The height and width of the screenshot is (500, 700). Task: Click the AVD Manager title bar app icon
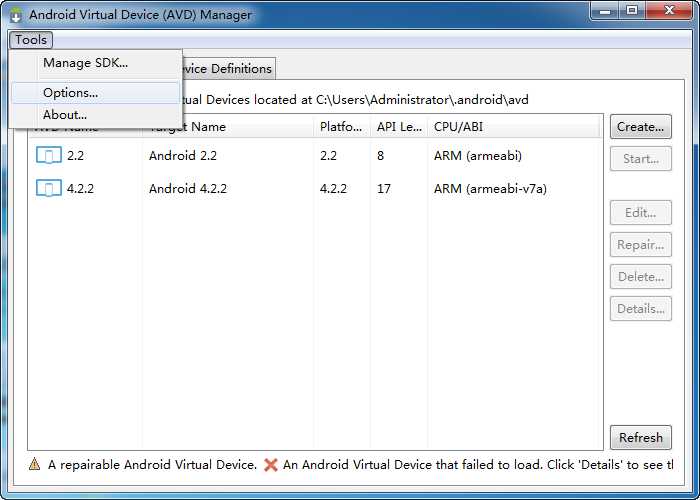[16, 15]
